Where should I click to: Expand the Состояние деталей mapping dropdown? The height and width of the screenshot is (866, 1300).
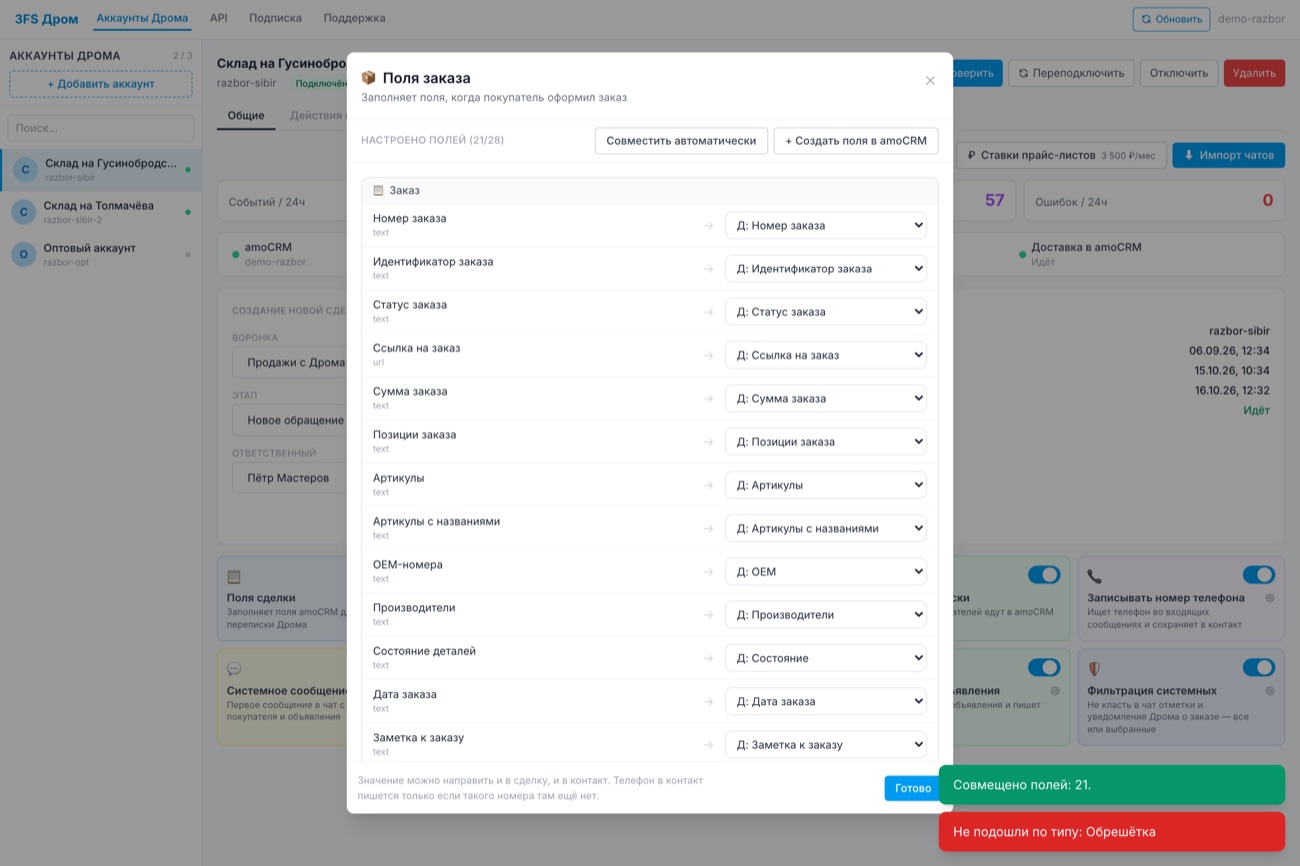[826, 658]
